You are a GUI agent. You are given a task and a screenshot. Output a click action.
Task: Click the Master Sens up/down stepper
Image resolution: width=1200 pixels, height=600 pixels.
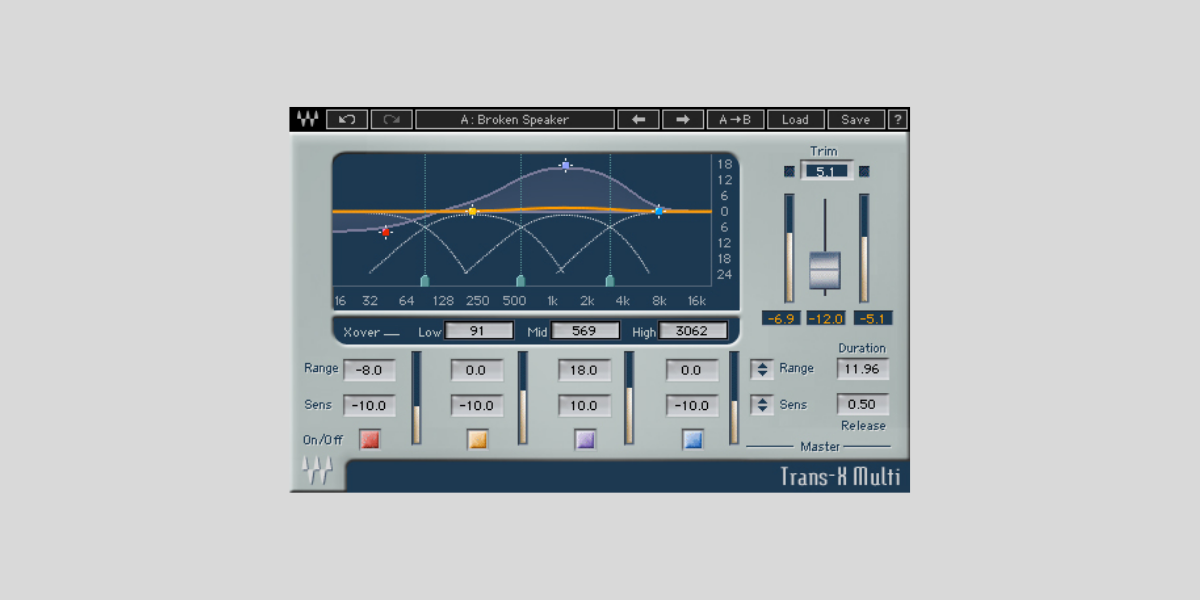tap(762, 405)
